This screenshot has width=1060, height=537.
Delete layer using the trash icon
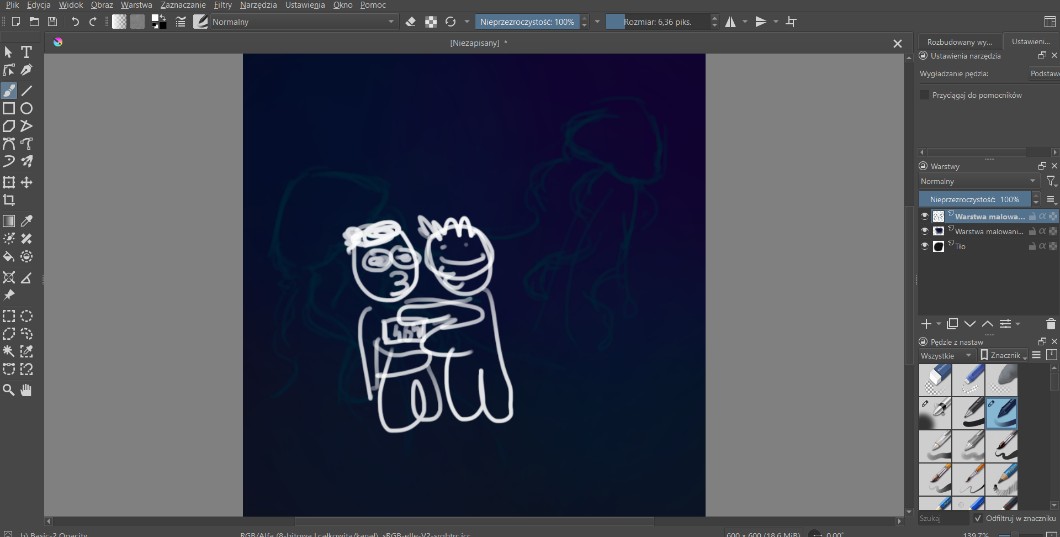(x=1050, y=324)
